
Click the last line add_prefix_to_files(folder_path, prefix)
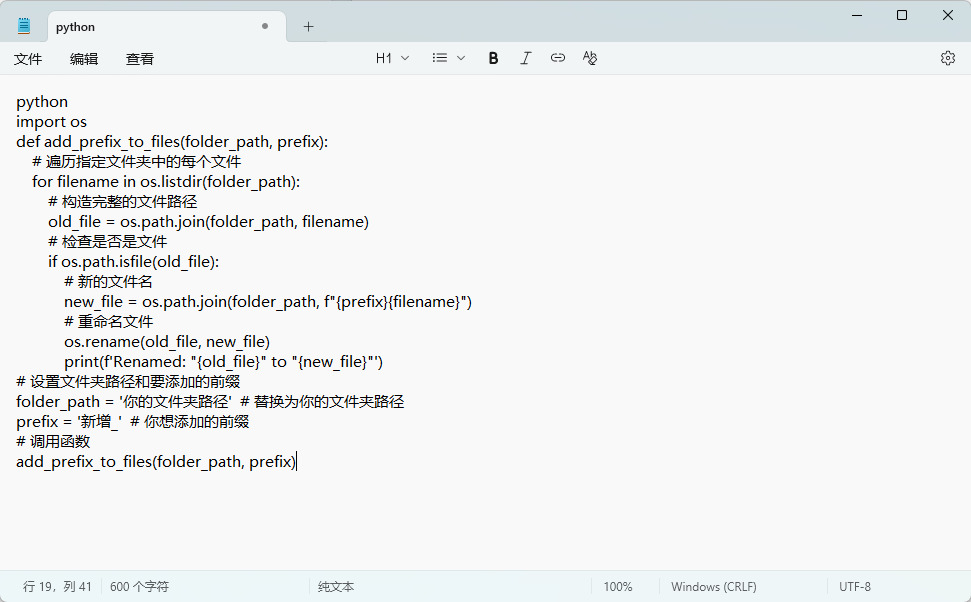pyautogui.click(x=156, y=462)
